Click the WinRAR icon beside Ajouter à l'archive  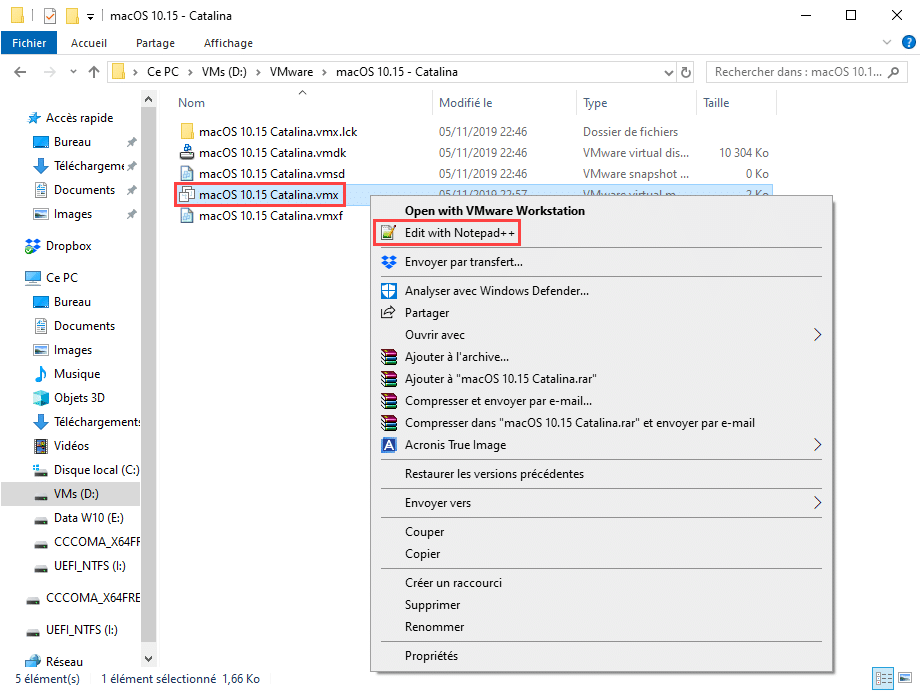click(x=389, y=357)
